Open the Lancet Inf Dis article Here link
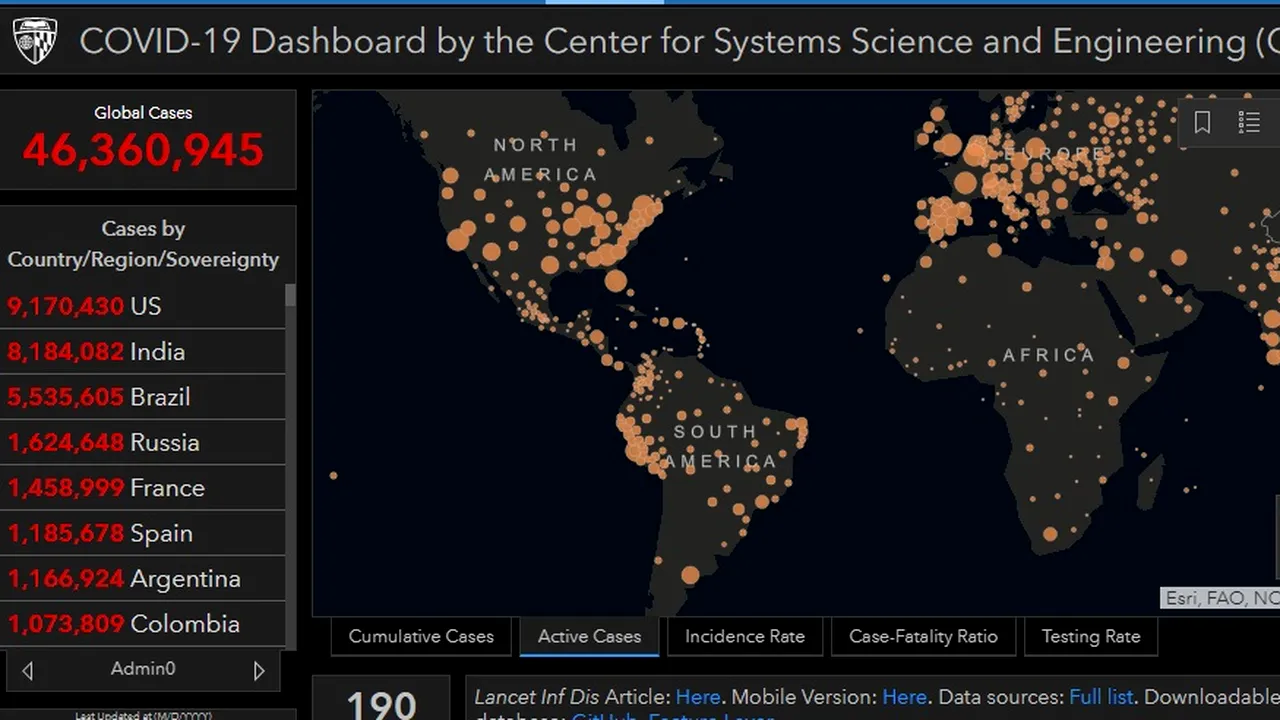1280x720 pixels. (x=697, y=697)
